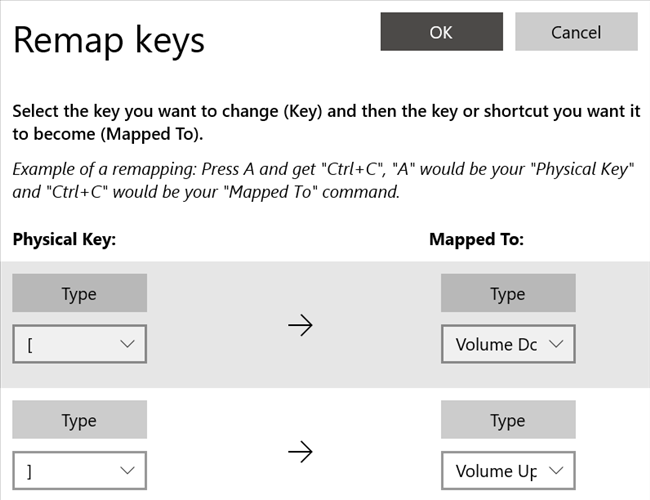This screenshot has width=650, height=500.
Task: Open the "]" physical key dropdown
Action: point(79,470)
